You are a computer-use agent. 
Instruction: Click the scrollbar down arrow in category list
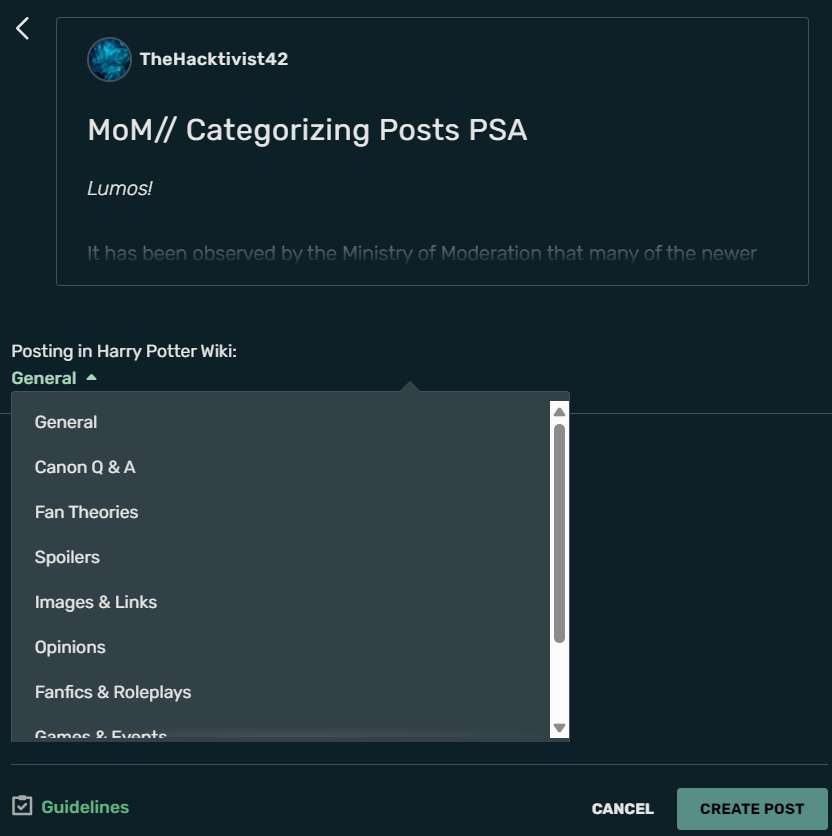558,728
